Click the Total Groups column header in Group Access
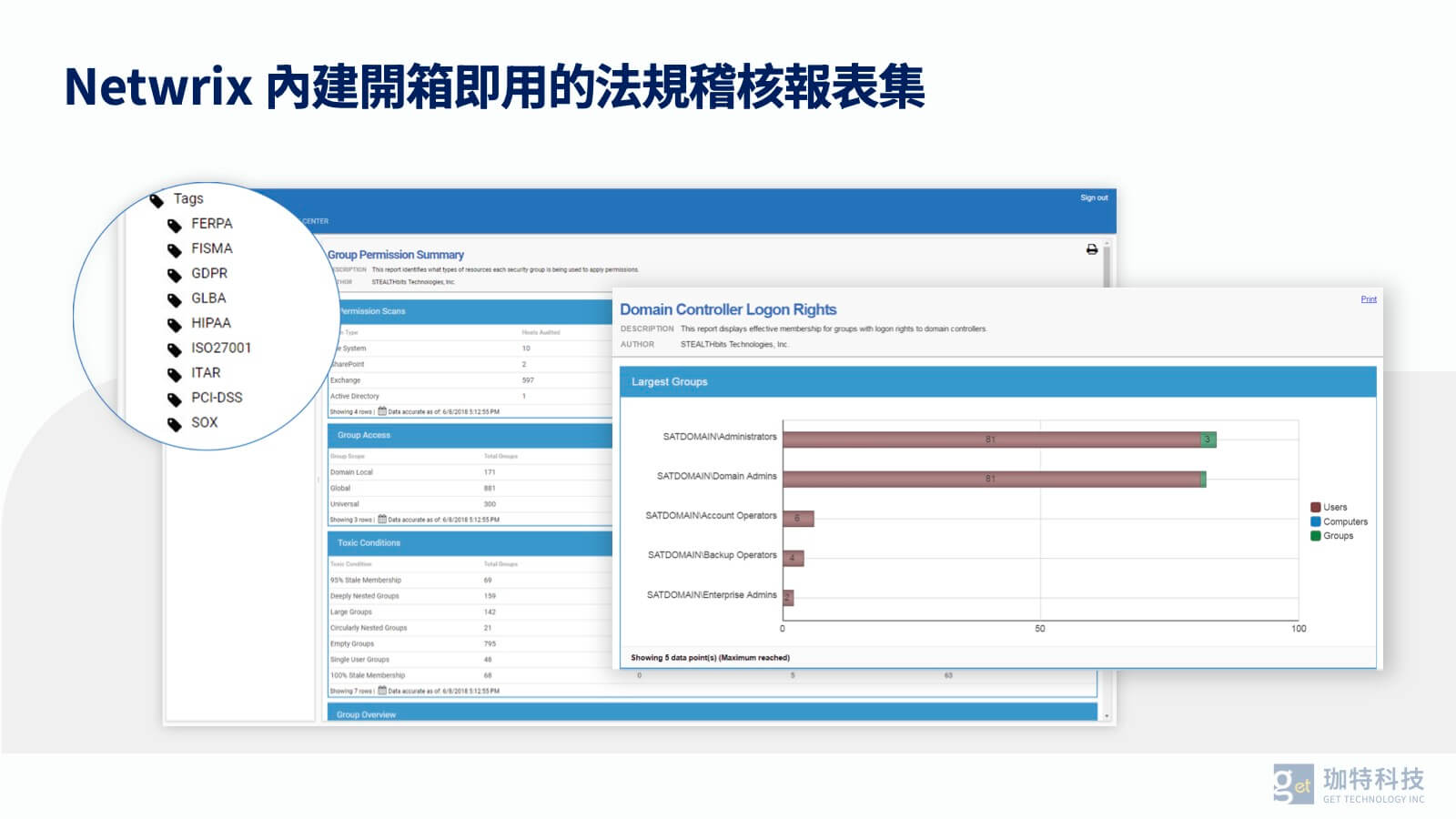 click(500, 456)
